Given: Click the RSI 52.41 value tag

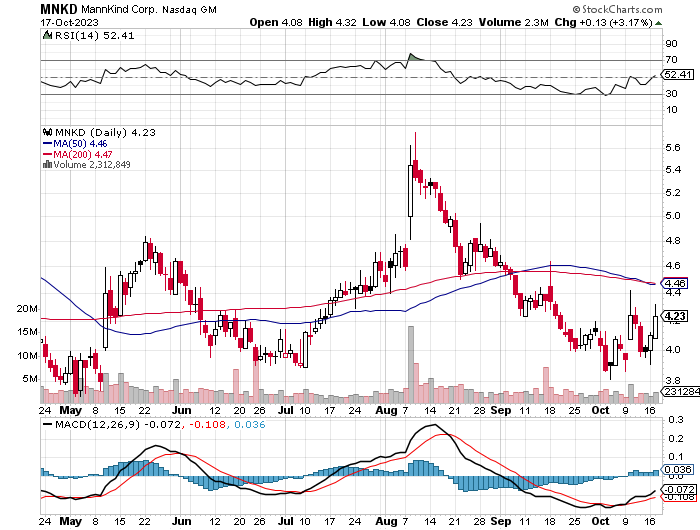Looking at the screenshot, I should (677, 74).
